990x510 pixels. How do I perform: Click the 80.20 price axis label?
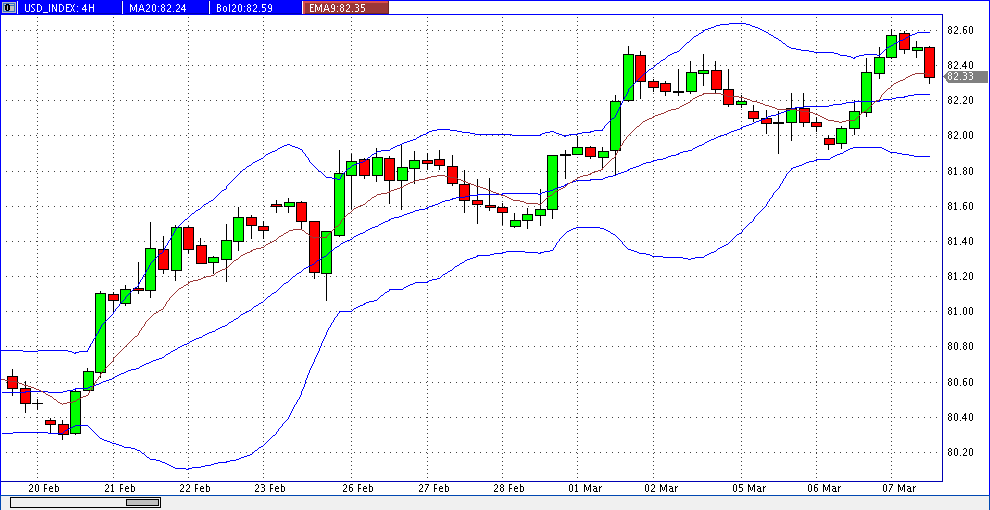960,452
